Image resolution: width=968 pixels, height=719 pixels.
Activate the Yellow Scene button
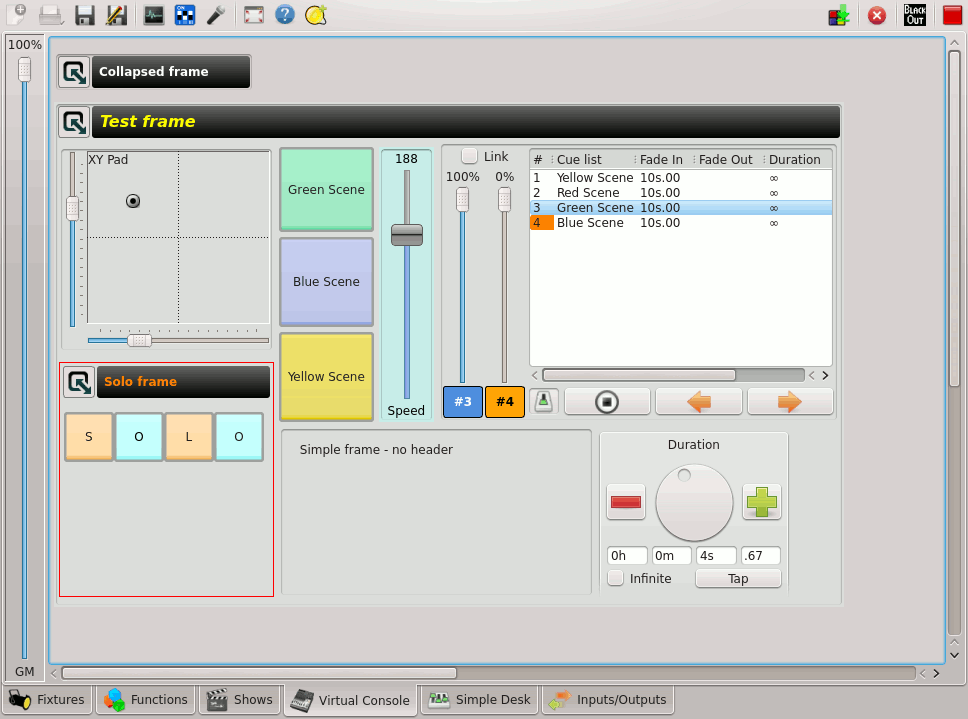(326, 376)
